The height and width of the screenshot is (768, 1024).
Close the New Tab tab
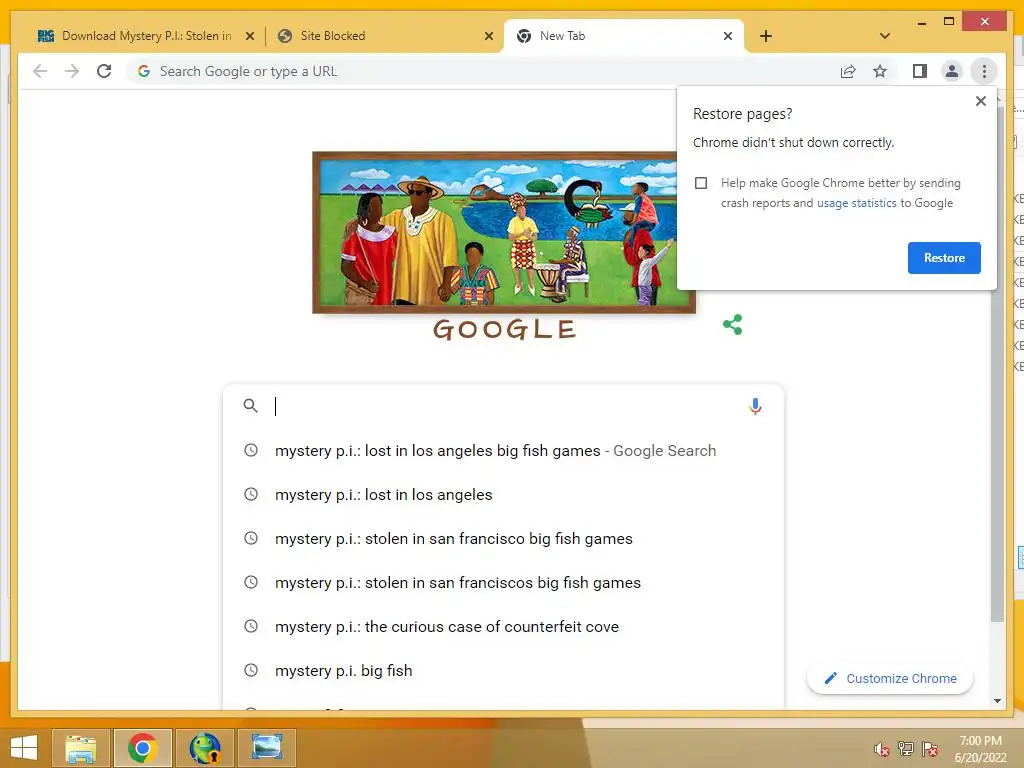(728, 36)
